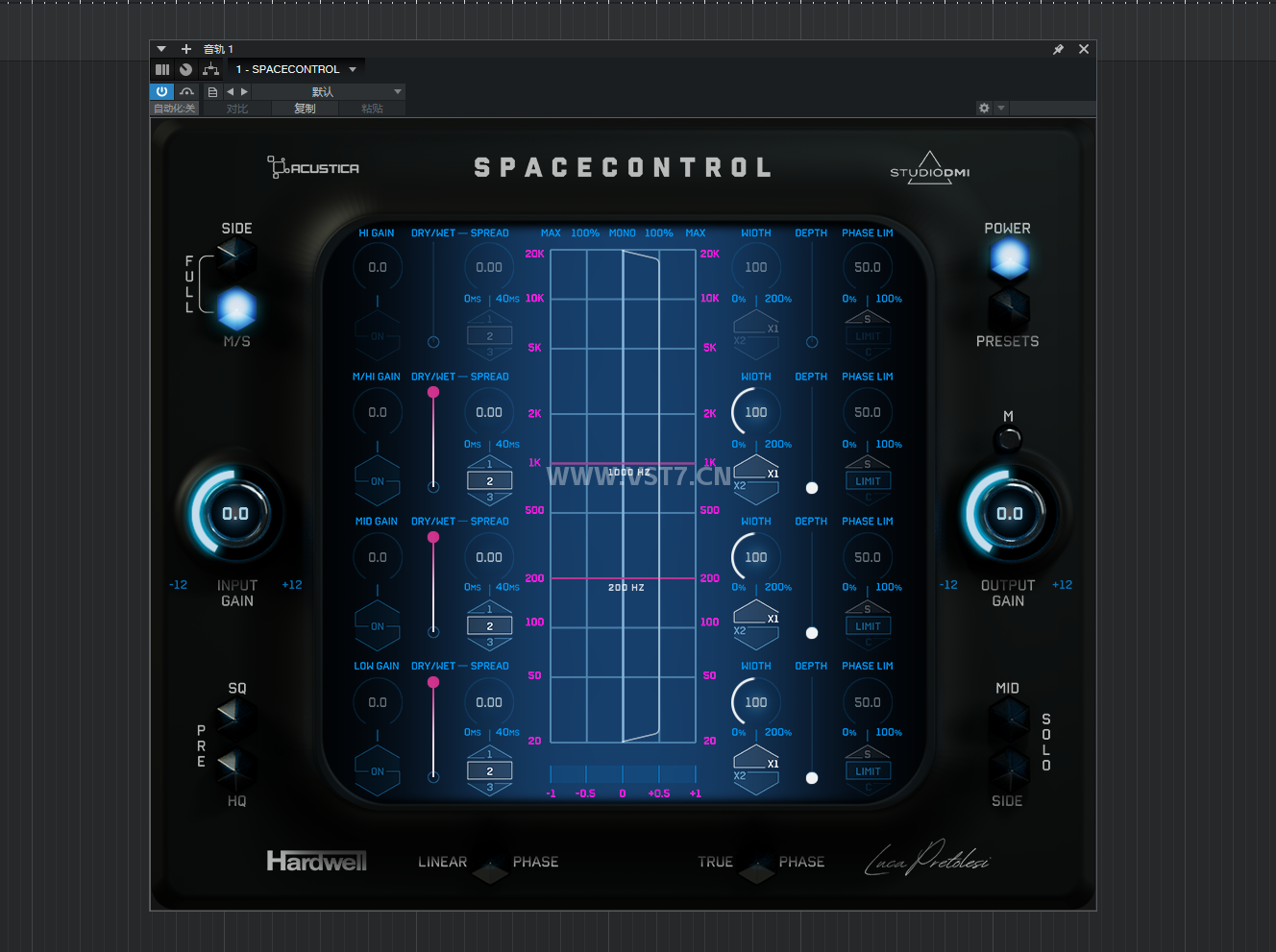
Task: Click the M/HI band DEPTH slider handle
Action: tap(812, 488)
